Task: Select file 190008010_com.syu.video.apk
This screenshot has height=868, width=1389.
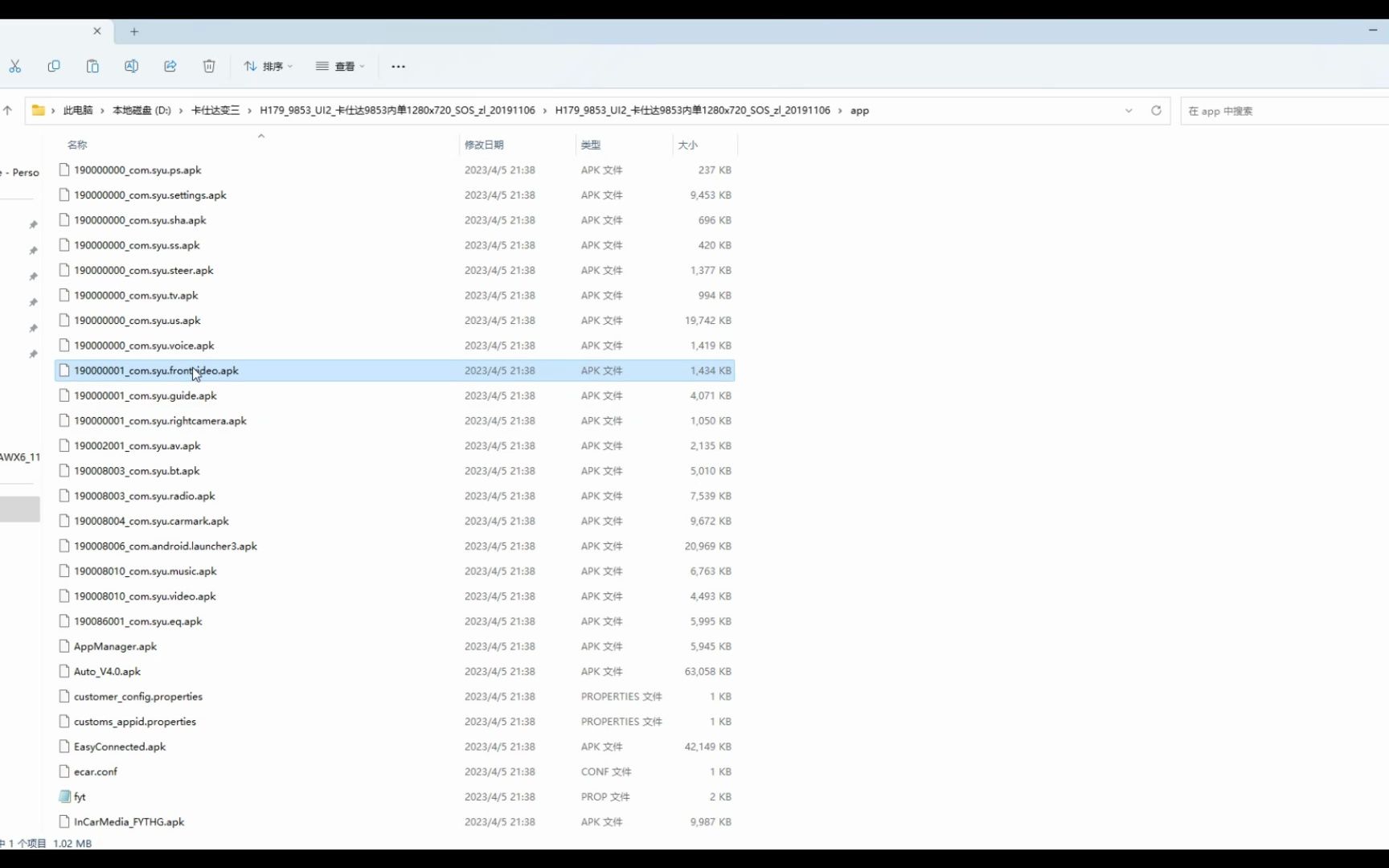Action: click(395, 596)
